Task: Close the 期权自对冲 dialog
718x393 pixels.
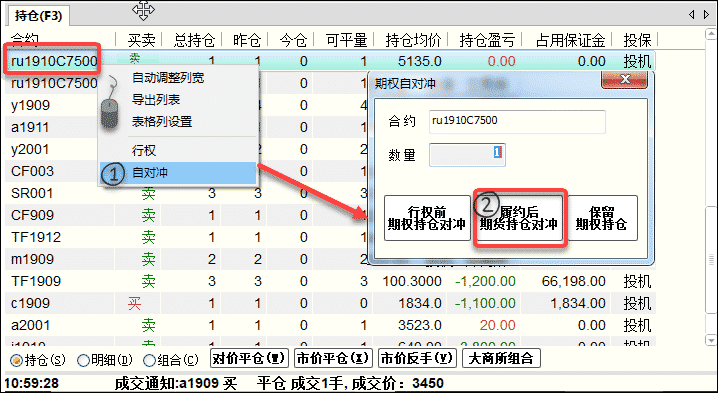Action: (624, 80)
